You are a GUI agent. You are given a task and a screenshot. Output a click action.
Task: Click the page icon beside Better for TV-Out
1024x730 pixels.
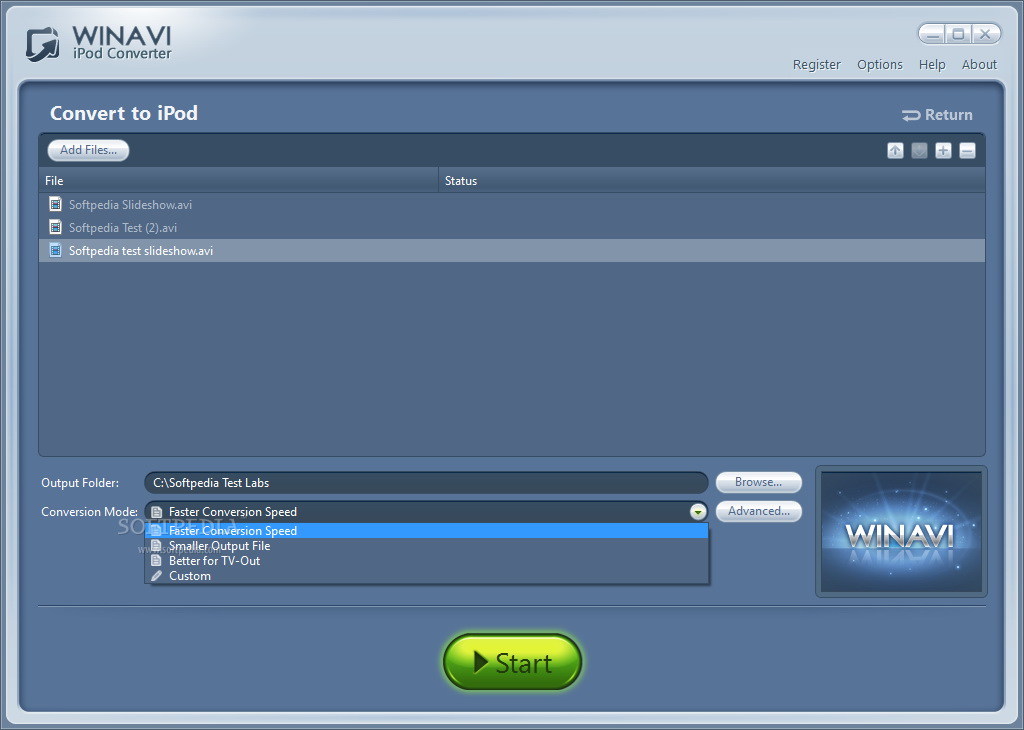coord(156,560)
